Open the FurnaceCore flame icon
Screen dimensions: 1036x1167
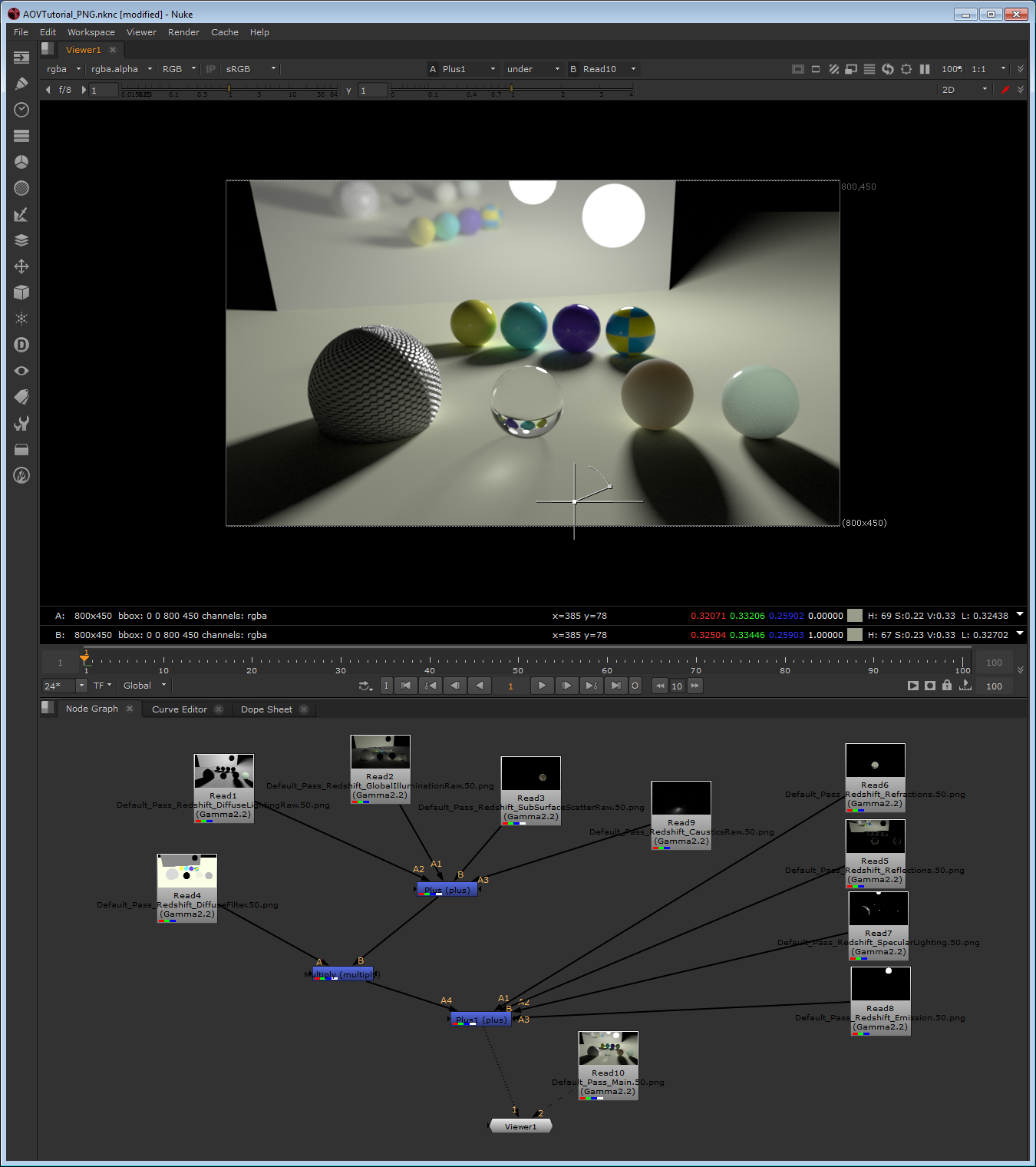[x=21, y=475]
